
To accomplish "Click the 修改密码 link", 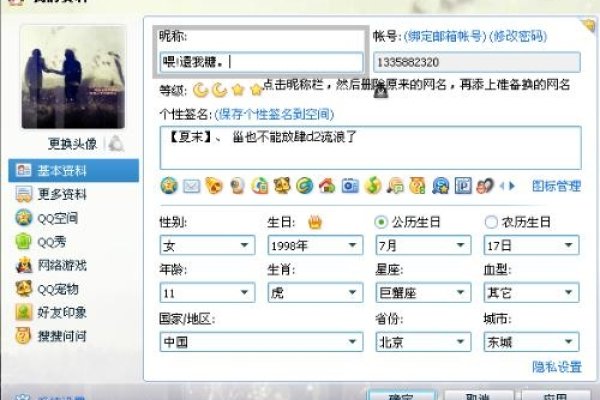I will [518, 36].
